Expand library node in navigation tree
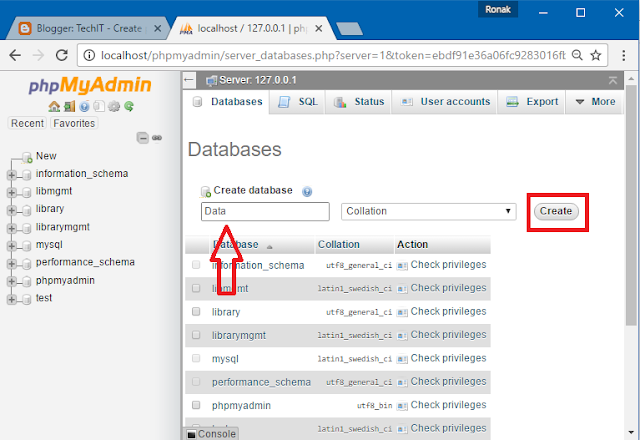Viewport: 640px width, 440px height. pyautogui.click(x=11, y=211)
